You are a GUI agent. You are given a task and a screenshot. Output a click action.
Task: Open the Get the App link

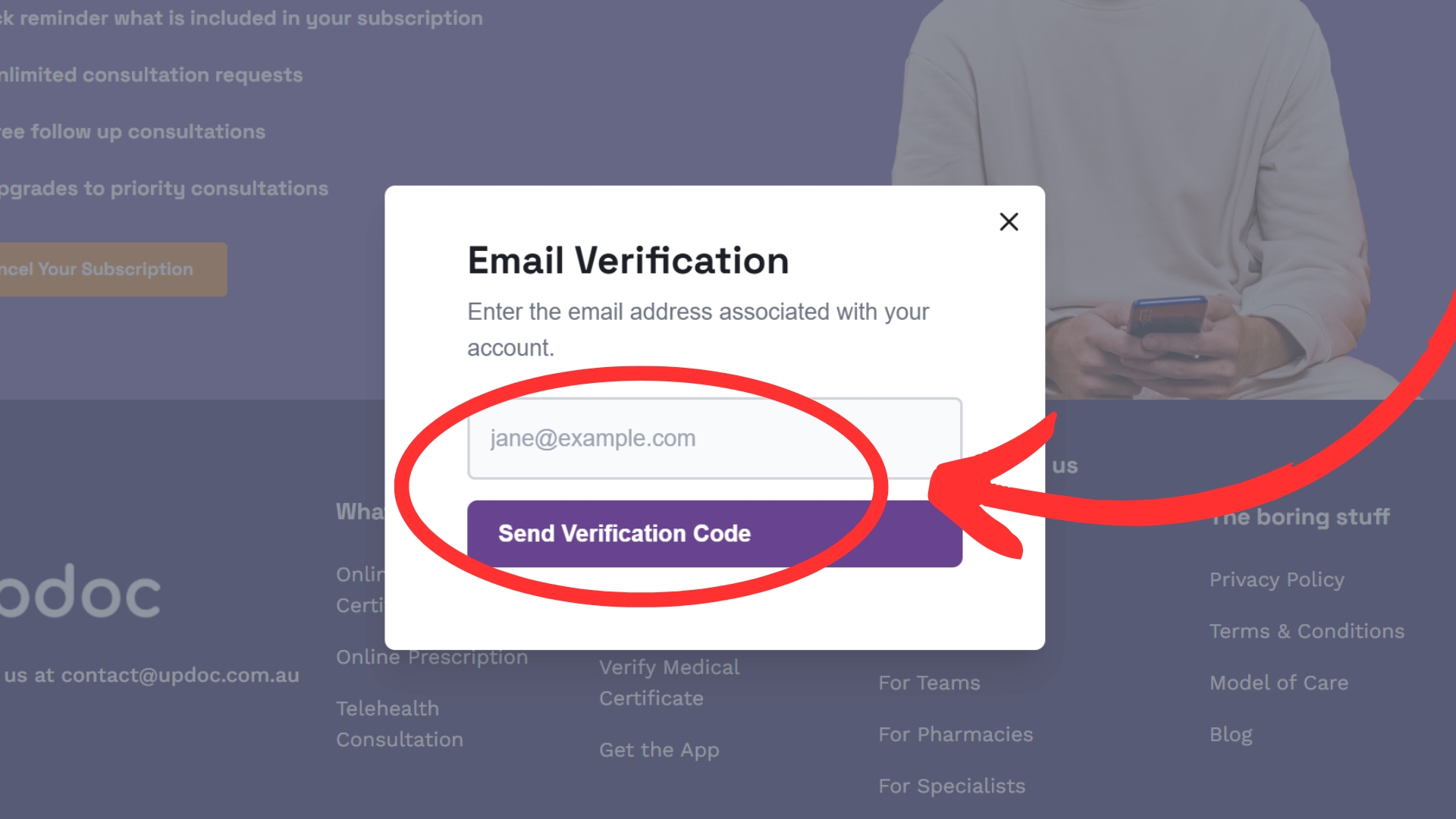[x=659, y=750]
